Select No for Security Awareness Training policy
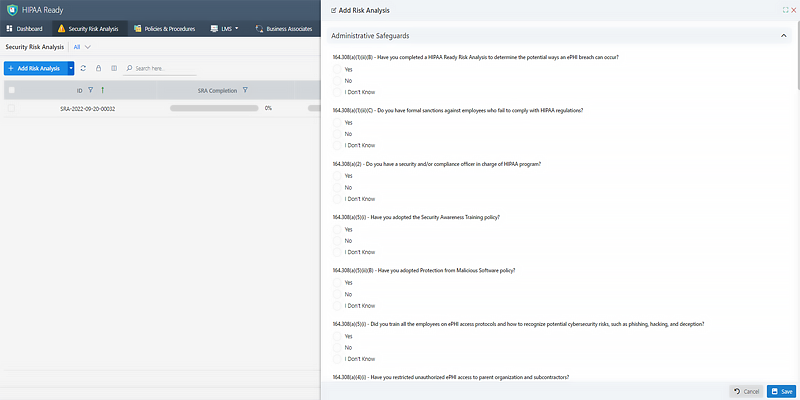Image resolution: width=800 pixels, height=400 pixels. (x=337, y=241)
